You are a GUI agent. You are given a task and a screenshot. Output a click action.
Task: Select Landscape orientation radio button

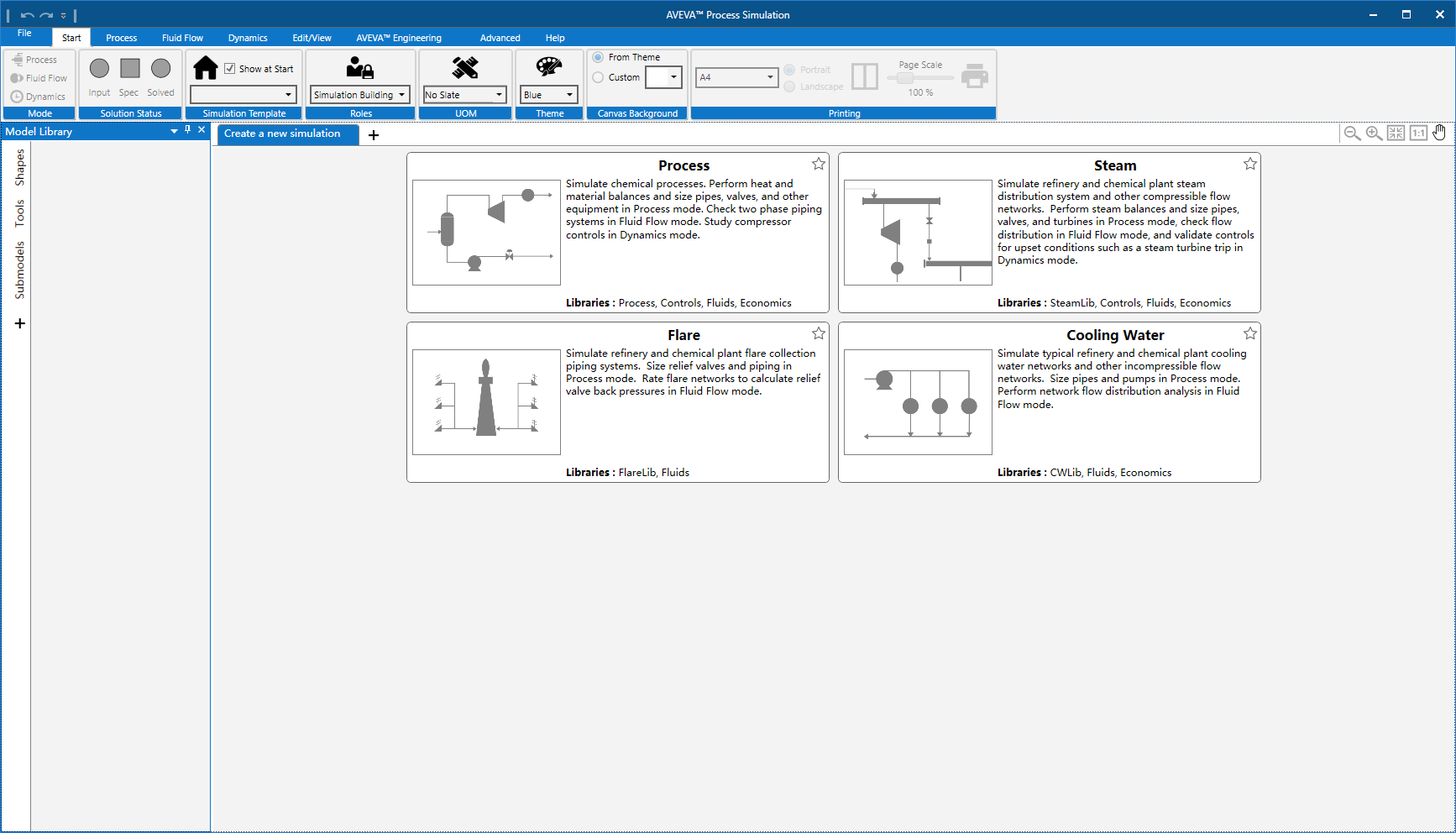coord(789,86)
